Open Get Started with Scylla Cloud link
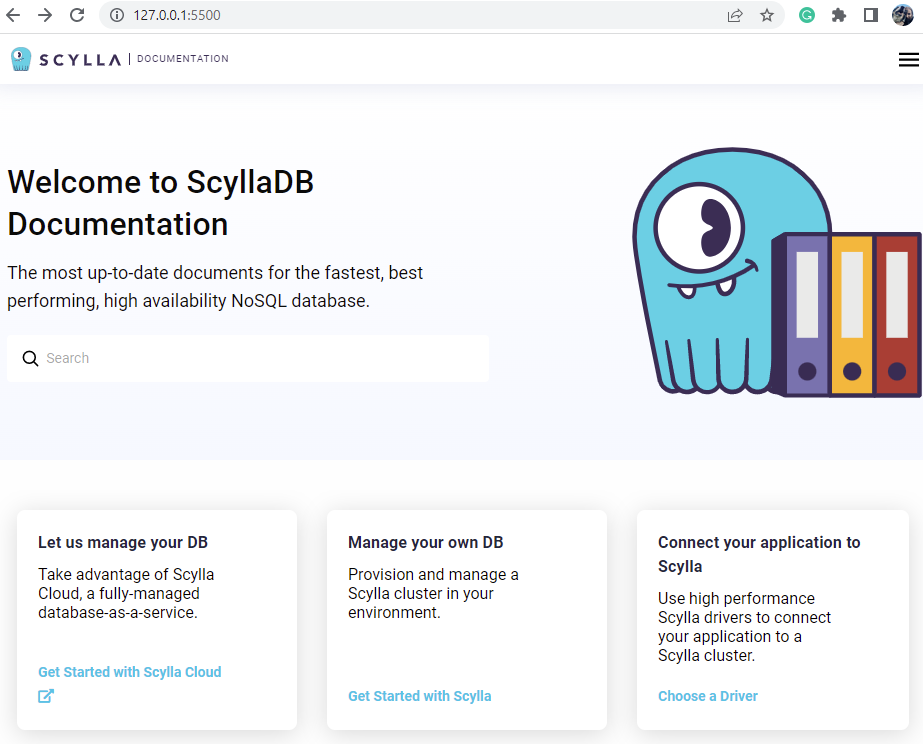 pos(130,672)
